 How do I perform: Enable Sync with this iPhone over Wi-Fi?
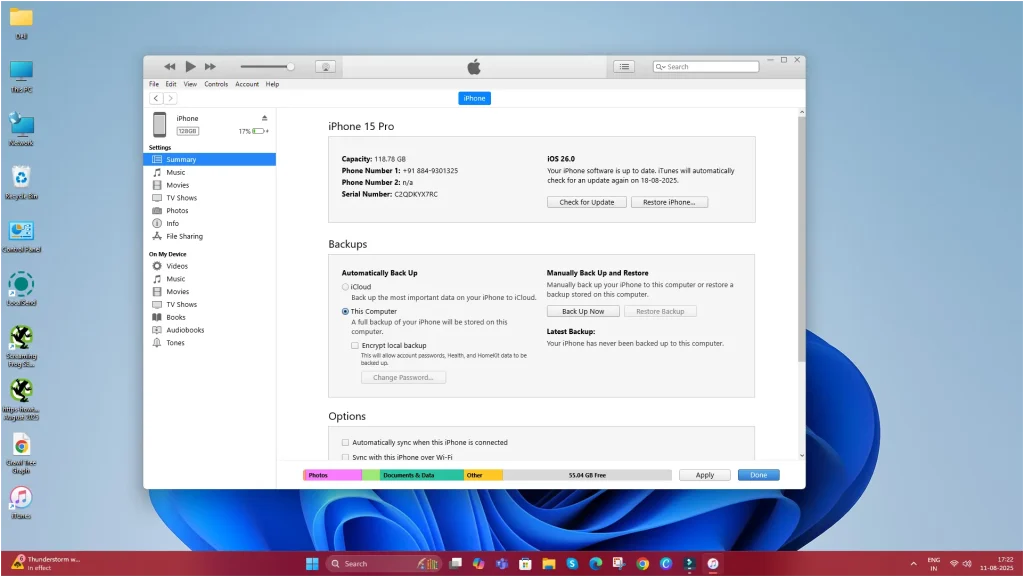(x=345, y=455)
